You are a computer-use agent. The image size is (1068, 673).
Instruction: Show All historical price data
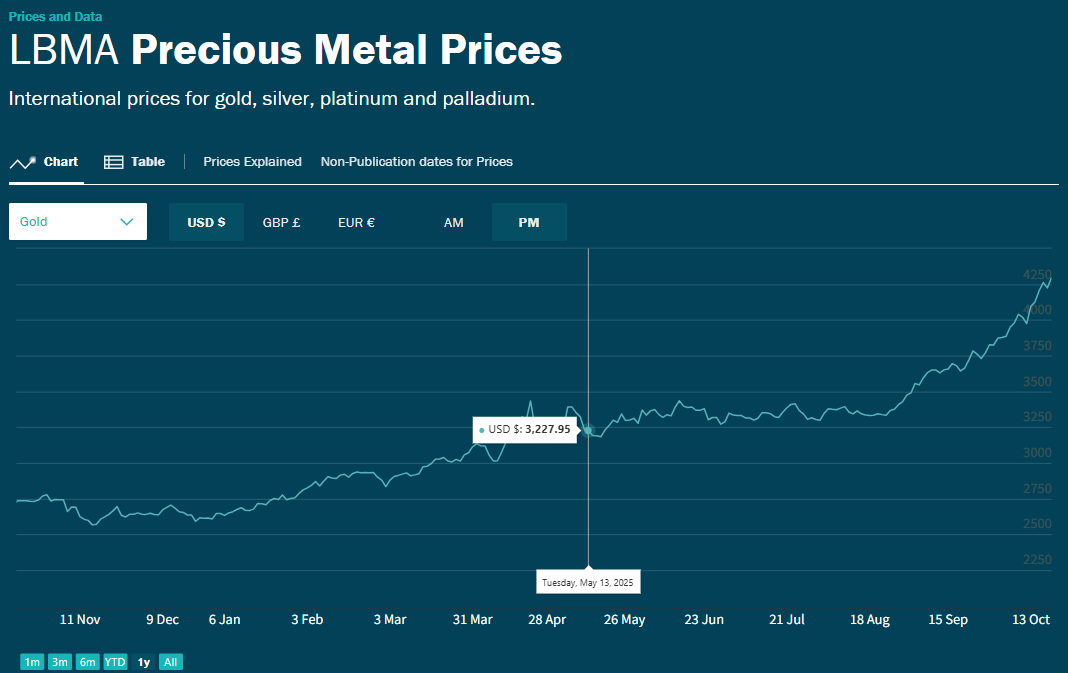pos(171,662)
